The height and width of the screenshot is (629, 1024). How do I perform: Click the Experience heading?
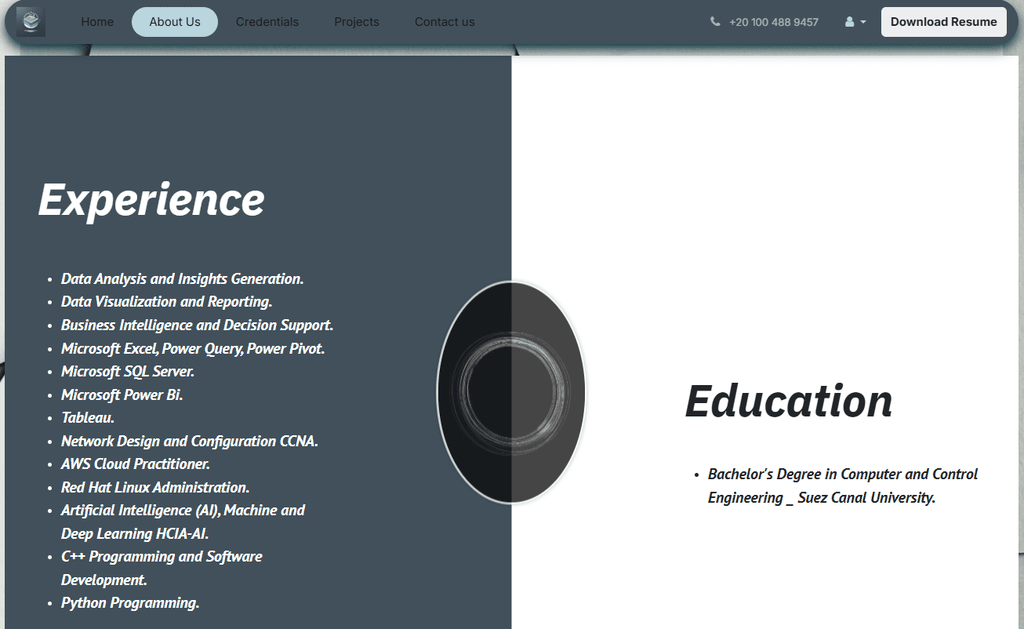152,199
